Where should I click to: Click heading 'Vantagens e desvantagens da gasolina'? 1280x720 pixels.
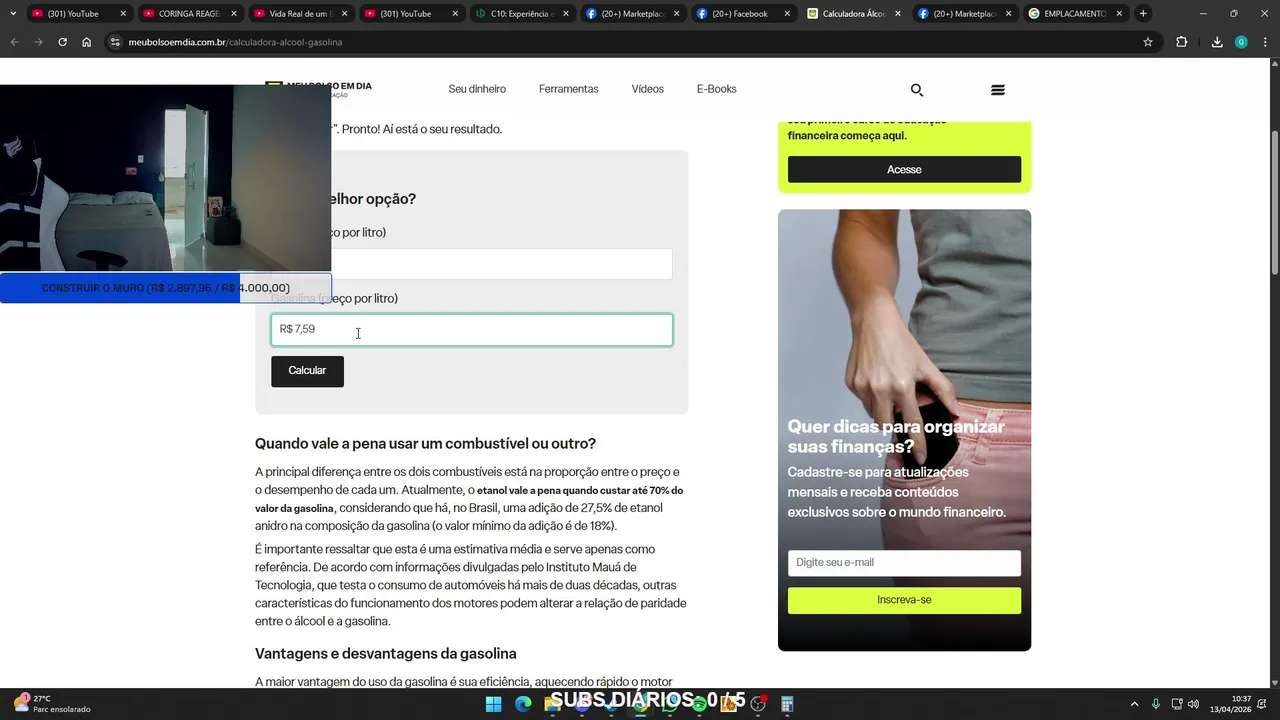[x=385, y=654]
